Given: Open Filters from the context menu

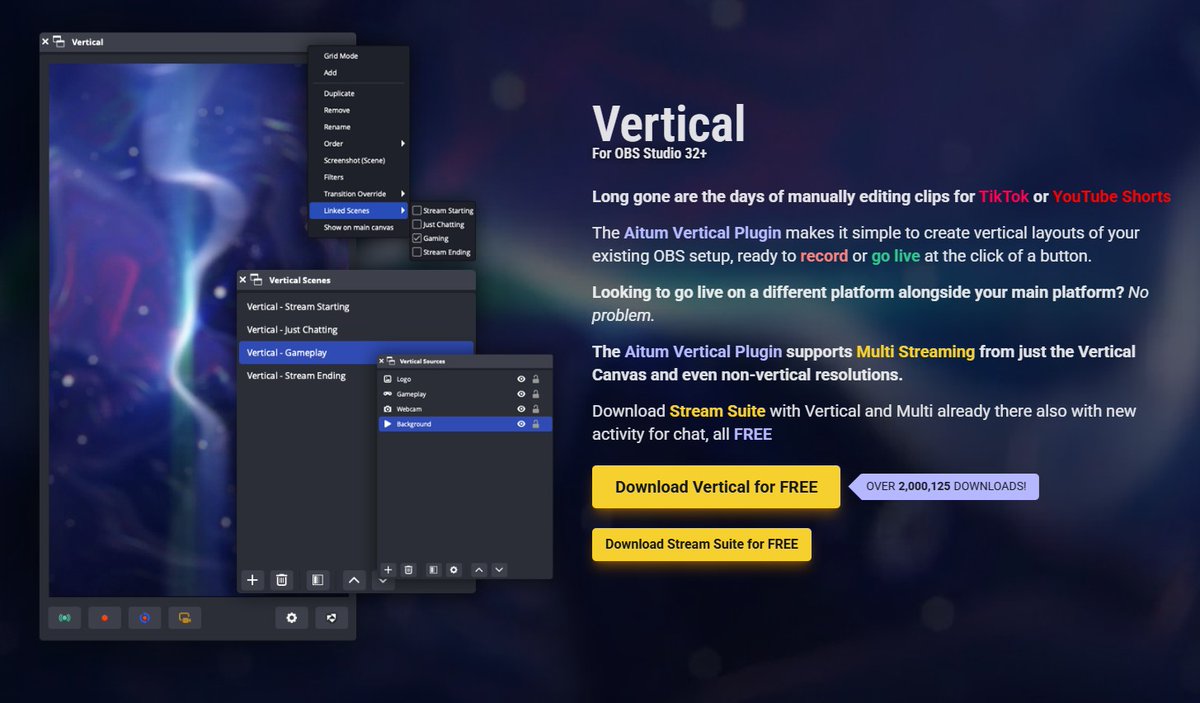Looking at the screenshot, I should pos(334,177).
